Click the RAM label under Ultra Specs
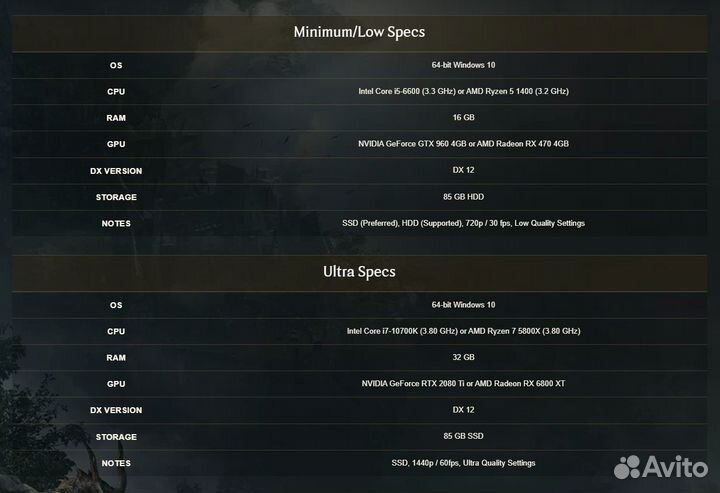The width and height of the screenshot is (720, 493). 116,357
